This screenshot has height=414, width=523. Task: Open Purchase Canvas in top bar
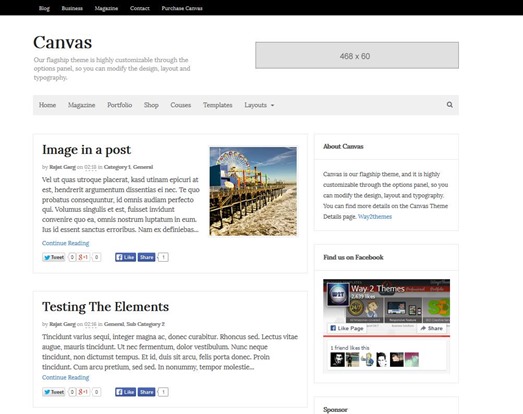point(182,8)
